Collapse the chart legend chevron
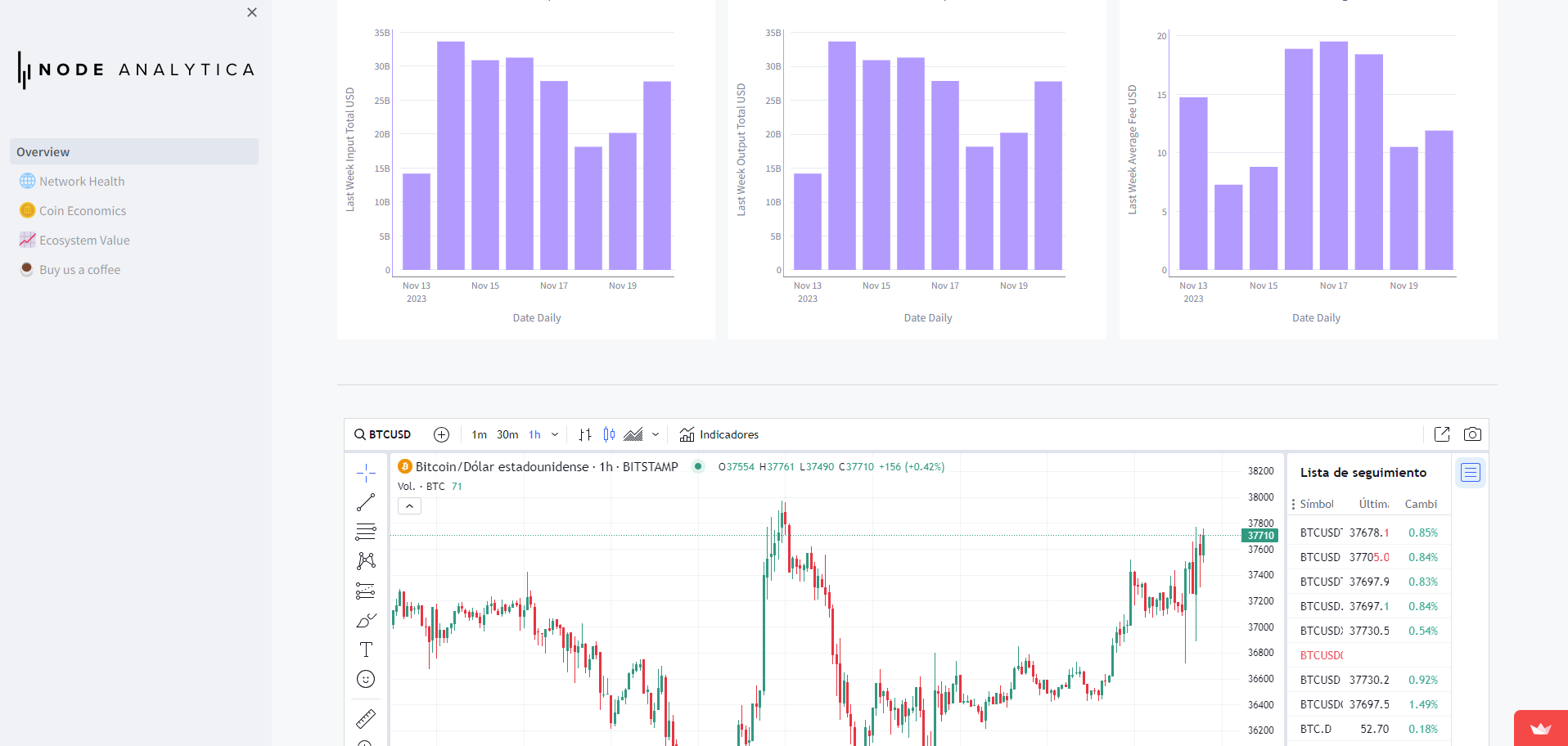Viewport: 1568px width, 746px height. point(409,506)
